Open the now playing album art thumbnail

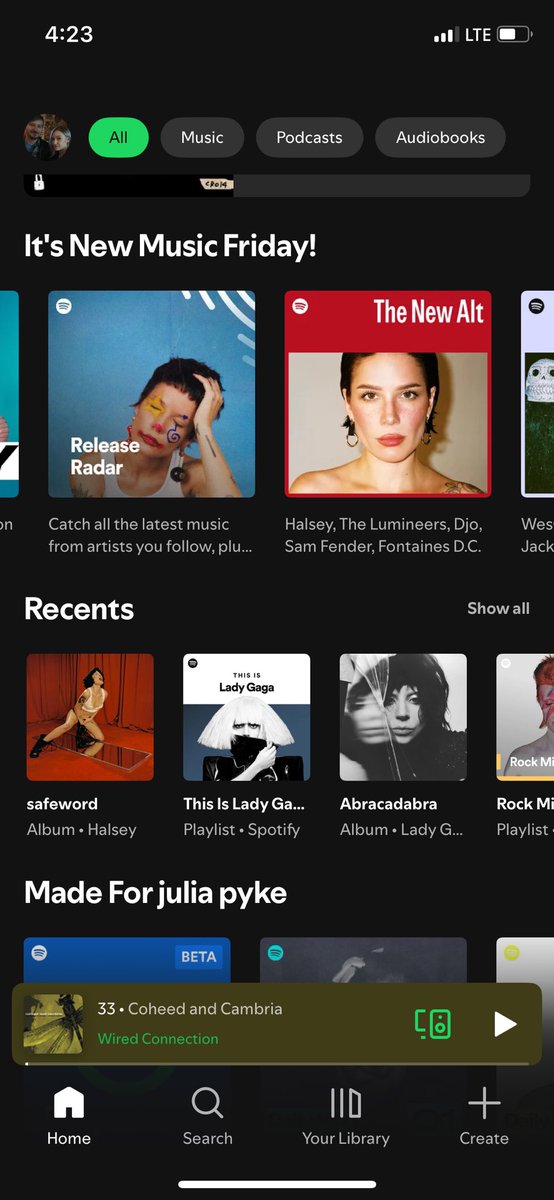53,1023
